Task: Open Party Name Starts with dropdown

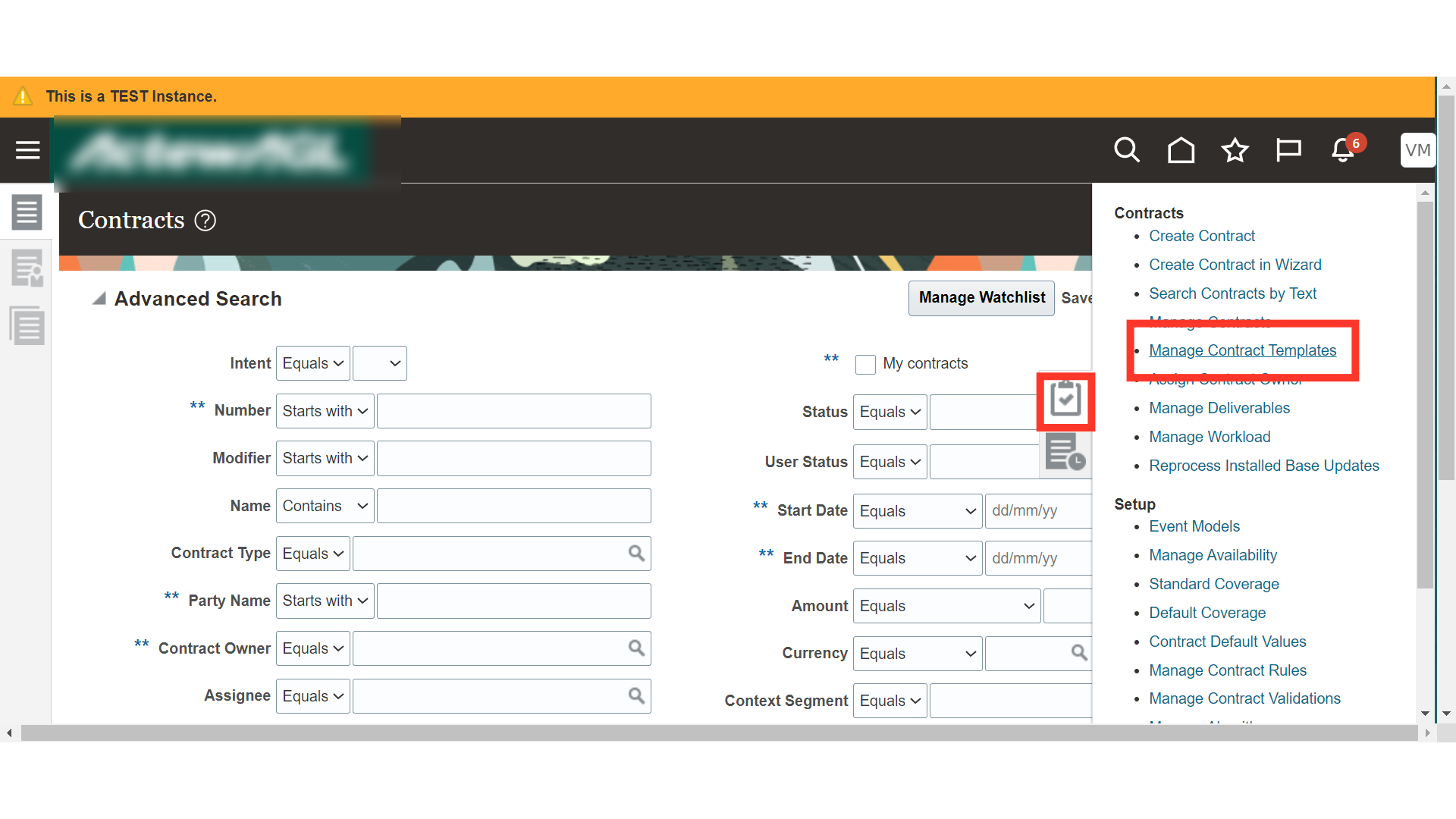Action: (x=325, y=601)
